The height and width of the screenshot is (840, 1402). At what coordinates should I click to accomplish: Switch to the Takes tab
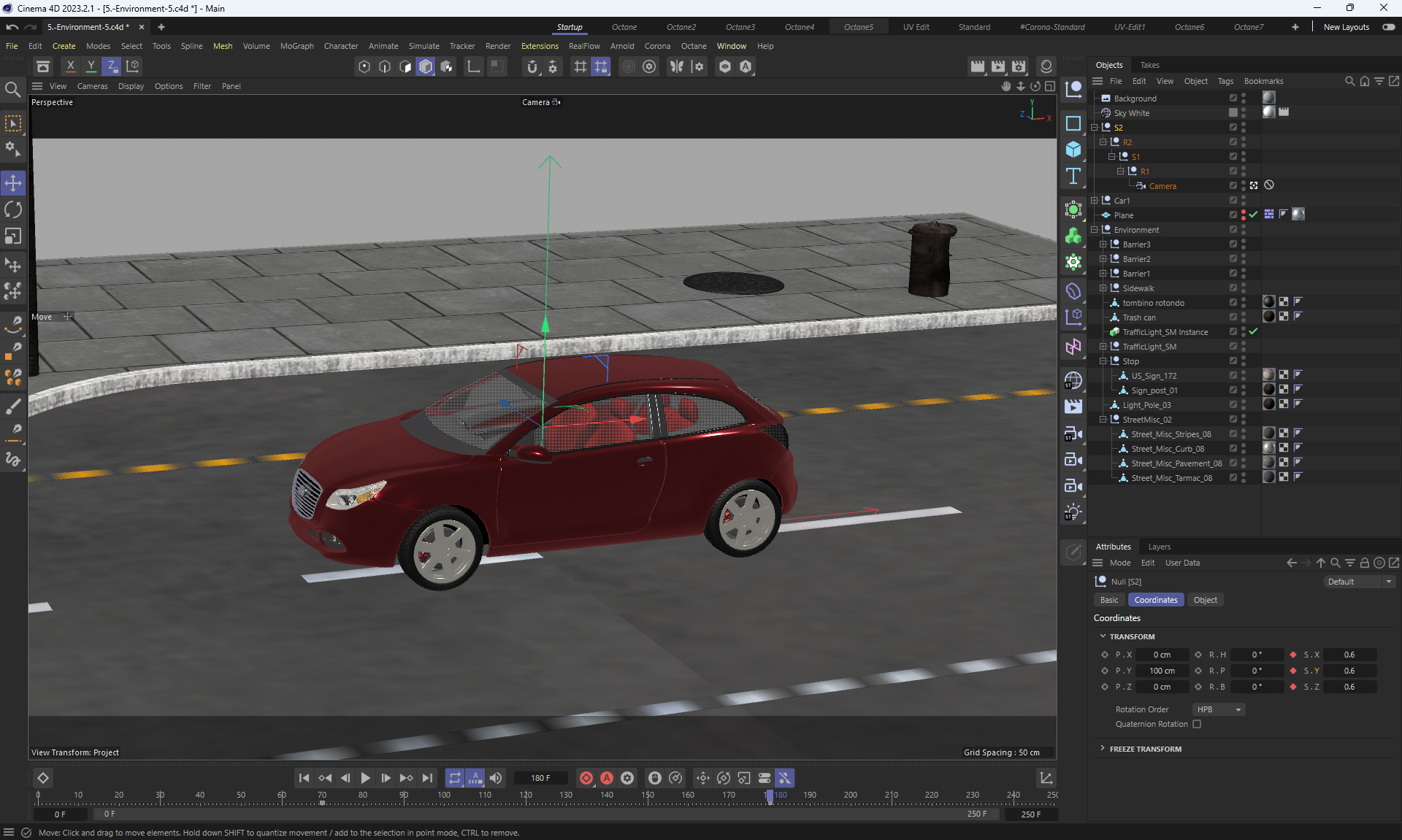tap(1149, 65)
